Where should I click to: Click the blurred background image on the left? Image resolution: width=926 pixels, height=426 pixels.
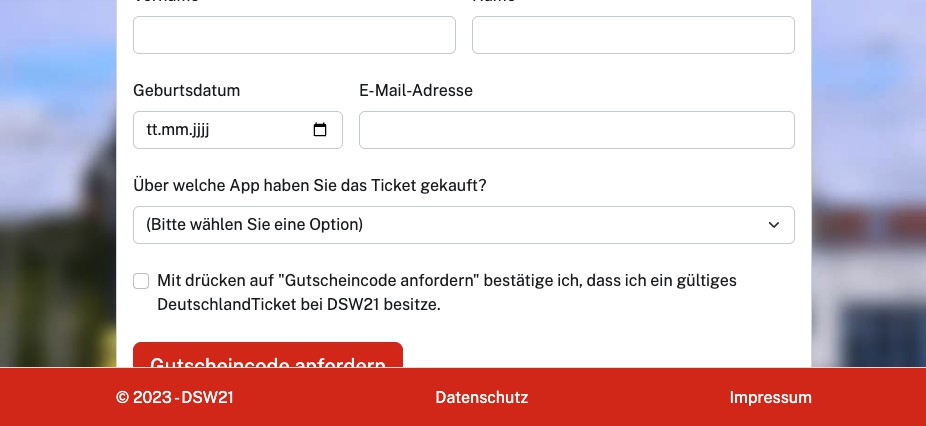(x=57, y=200)
